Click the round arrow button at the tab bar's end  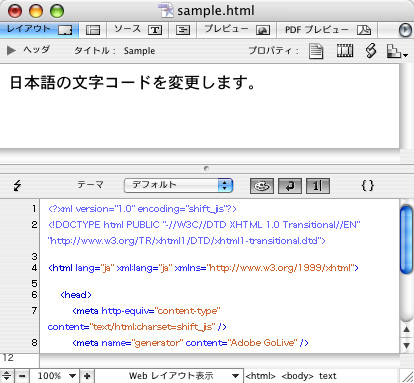pyautogui.click(x=405, y=30)
